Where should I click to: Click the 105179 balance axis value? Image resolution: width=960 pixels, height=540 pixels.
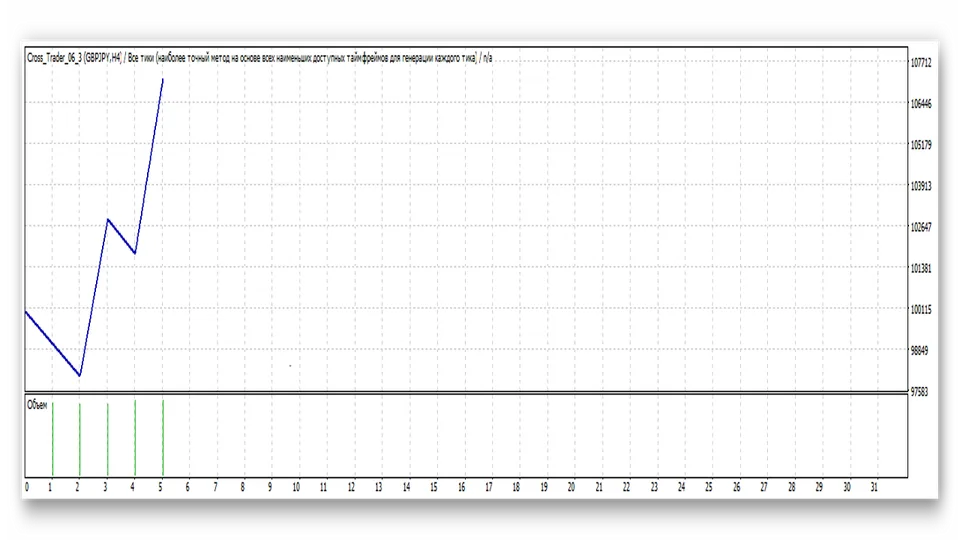point(921,145)
